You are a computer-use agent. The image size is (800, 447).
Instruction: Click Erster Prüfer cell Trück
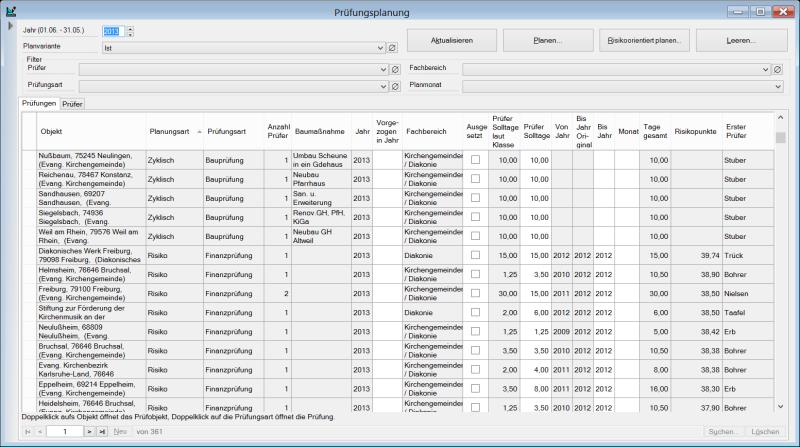(747, 255)
